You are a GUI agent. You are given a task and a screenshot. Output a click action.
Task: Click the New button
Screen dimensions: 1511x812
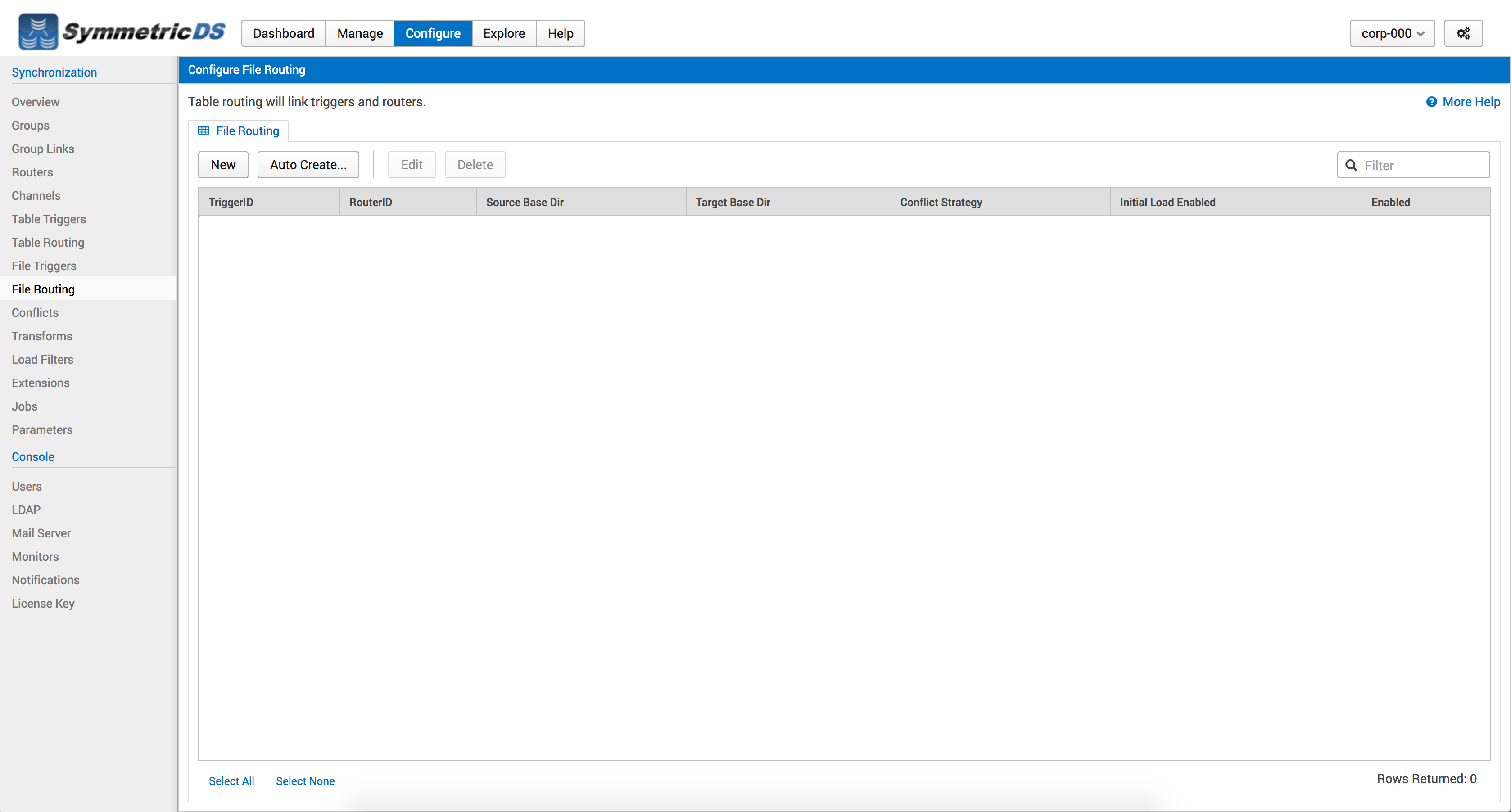click(x=223, y=165)
